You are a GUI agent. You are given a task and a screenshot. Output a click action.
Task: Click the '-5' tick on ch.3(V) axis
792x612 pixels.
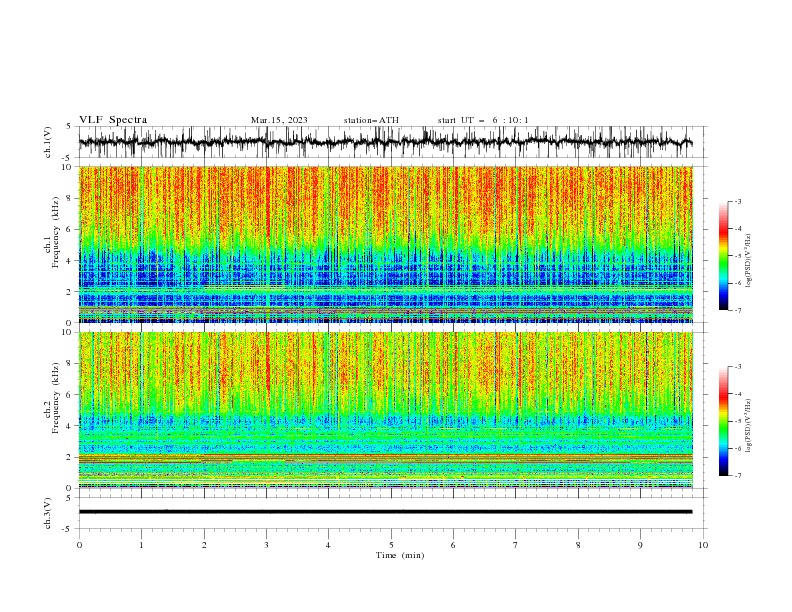coord(67,529)
